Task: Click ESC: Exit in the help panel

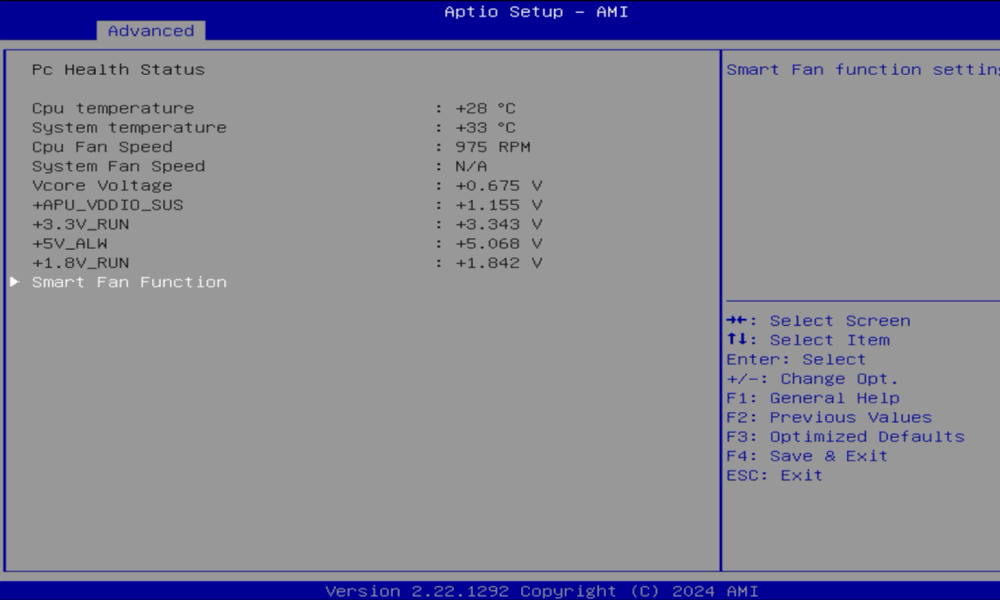Action: point(774,475)
